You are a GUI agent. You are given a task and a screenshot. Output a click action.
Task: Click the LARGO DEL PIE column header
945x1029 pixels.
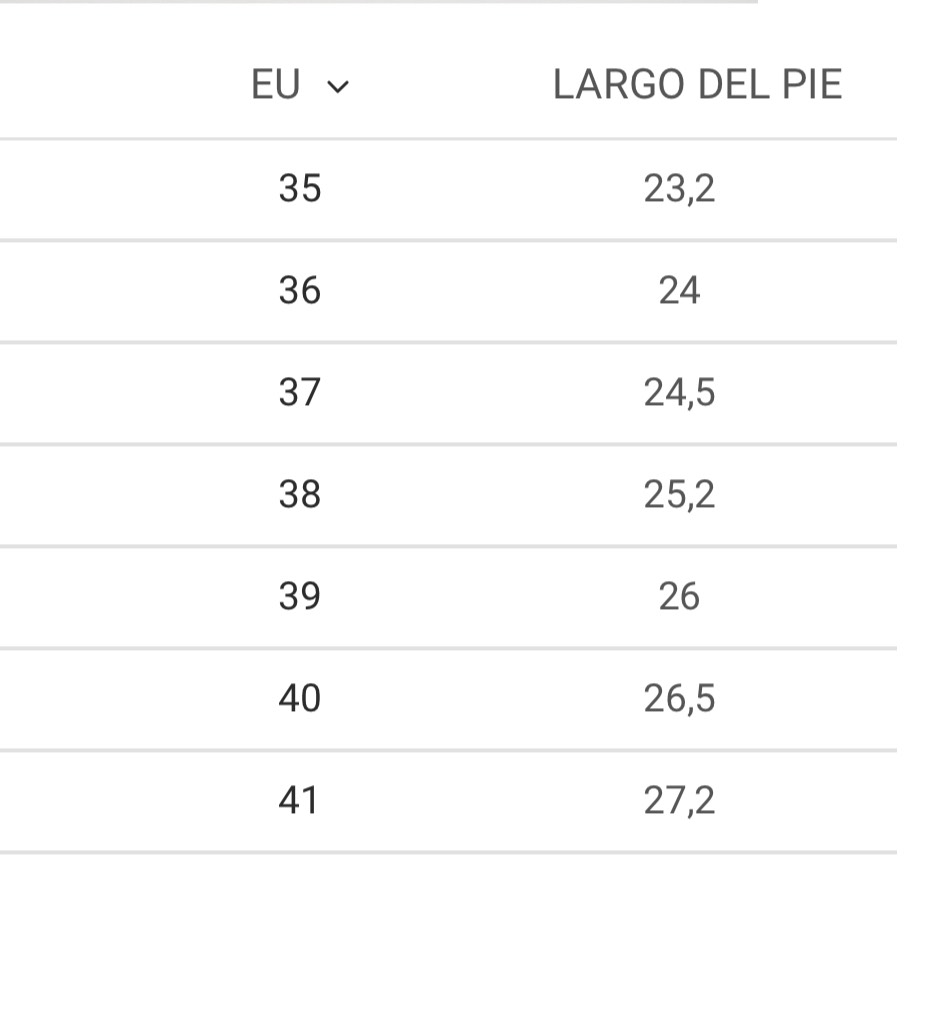coord(697,86)
